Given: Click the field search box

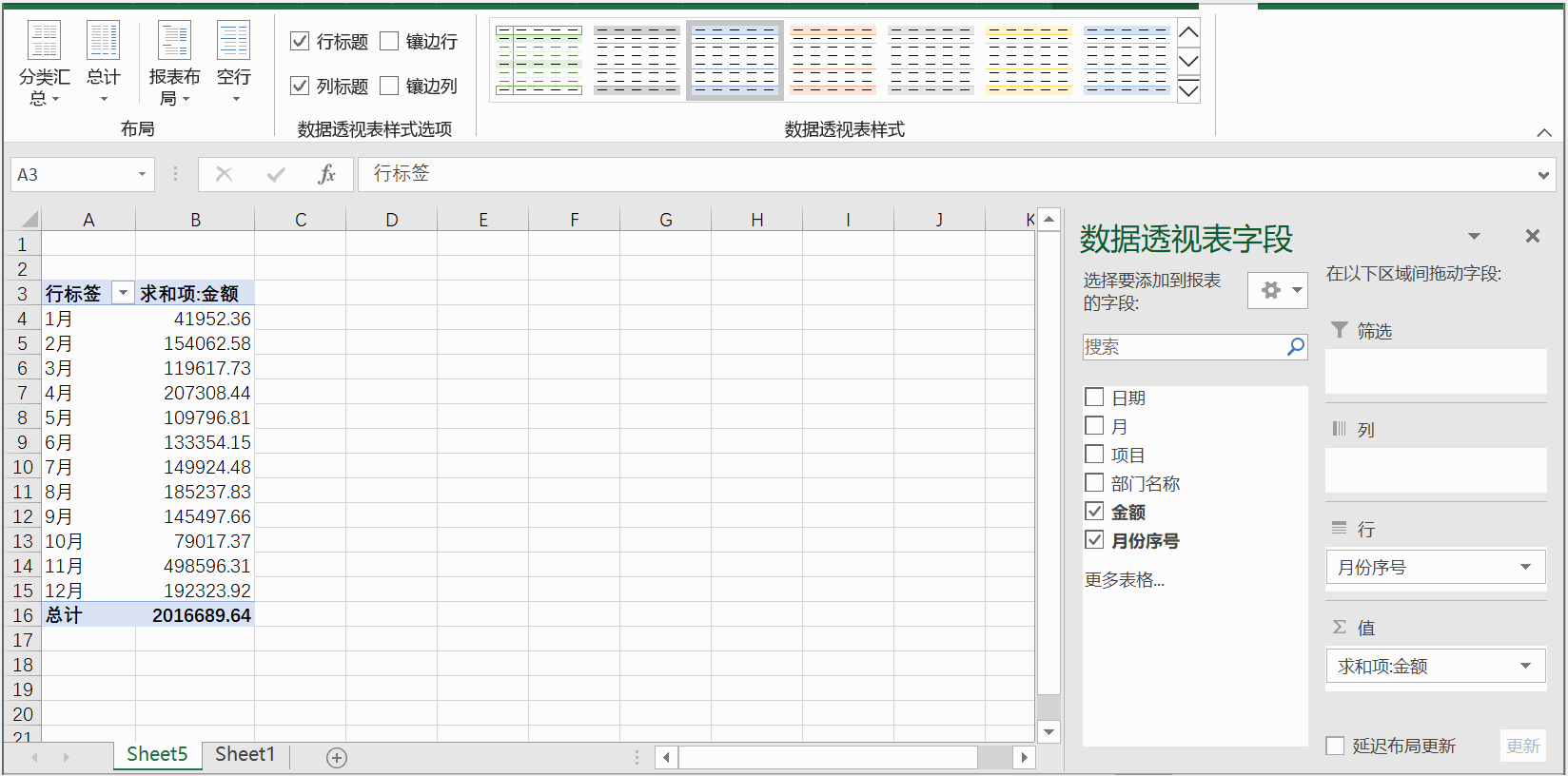Looking at the screenshot, I should pos(1185,347).
